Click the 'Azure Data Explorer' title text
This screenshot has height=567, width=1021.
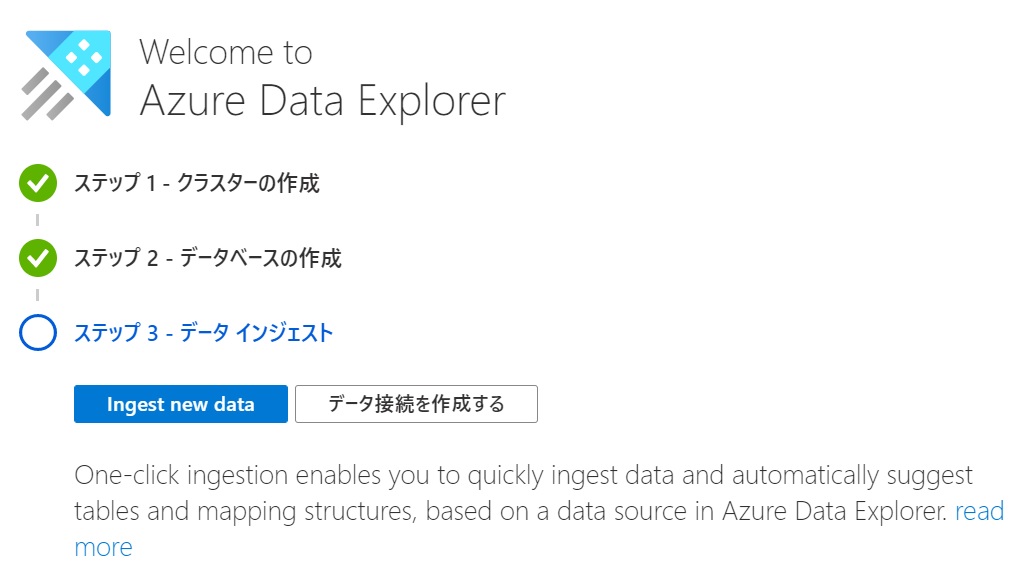pos(323,101)
